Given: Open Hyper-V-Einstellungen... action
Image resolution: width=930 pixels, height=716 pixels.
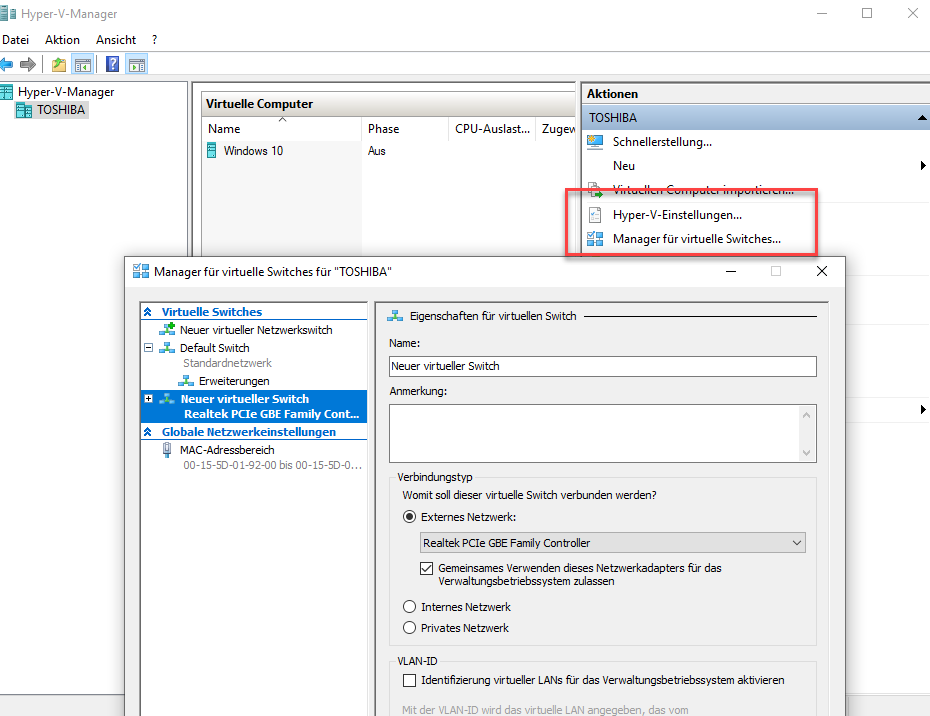Looking at the screenshot, I should [x=677, y=215].
